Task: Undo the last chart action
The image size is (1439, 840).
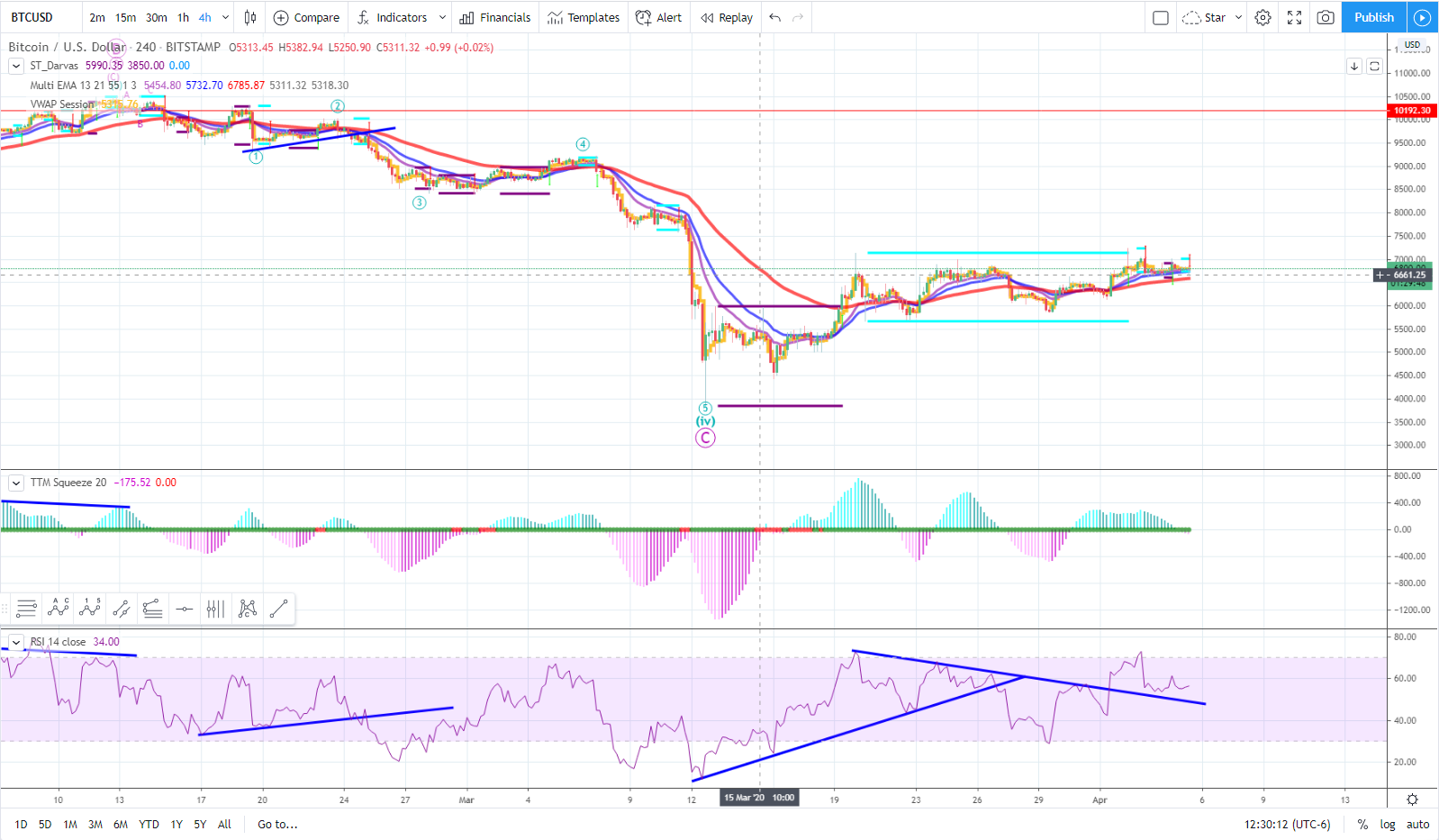Action: pos(775,17)
